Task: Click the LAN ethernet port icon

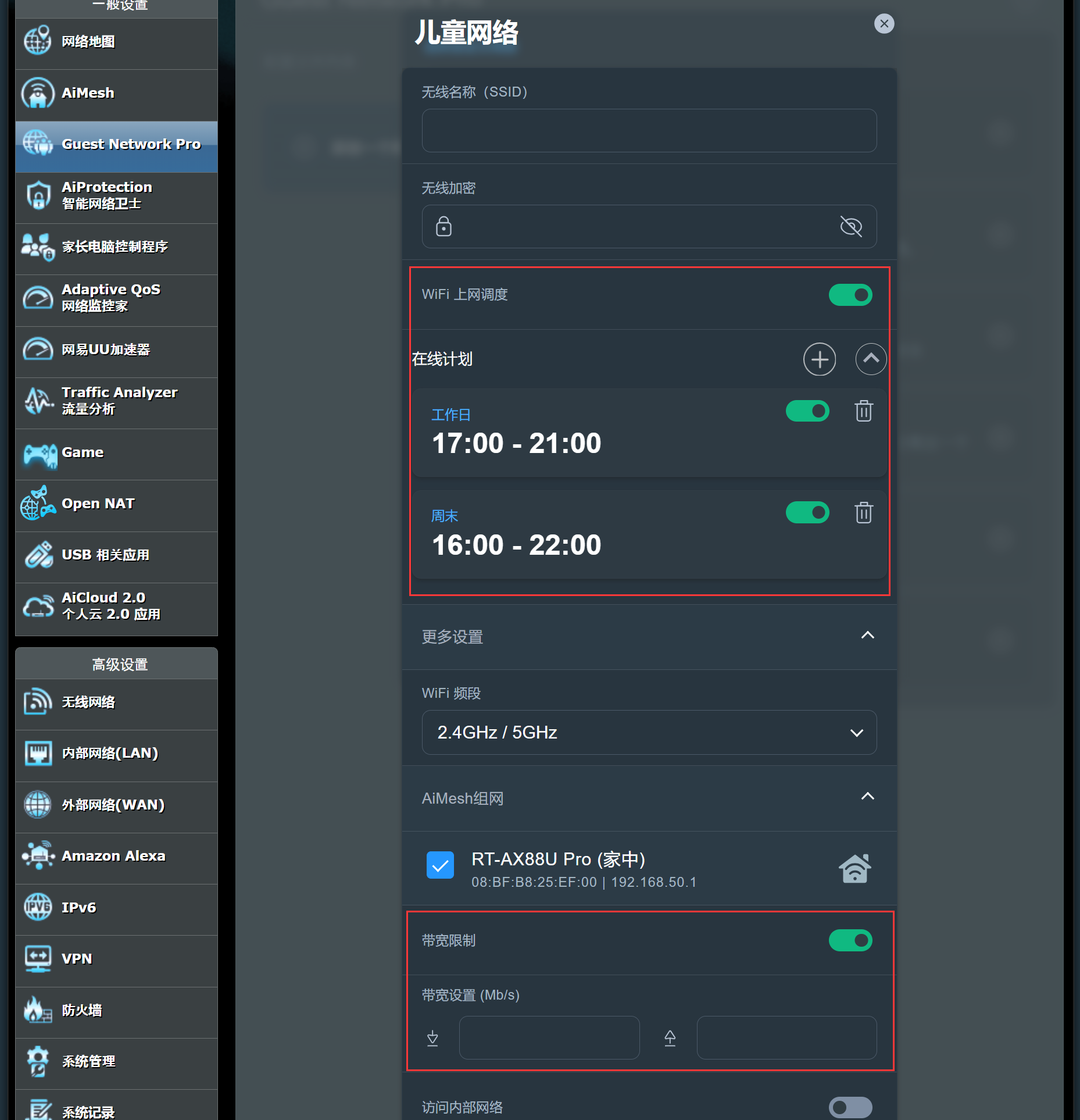Action: (38, 753)
